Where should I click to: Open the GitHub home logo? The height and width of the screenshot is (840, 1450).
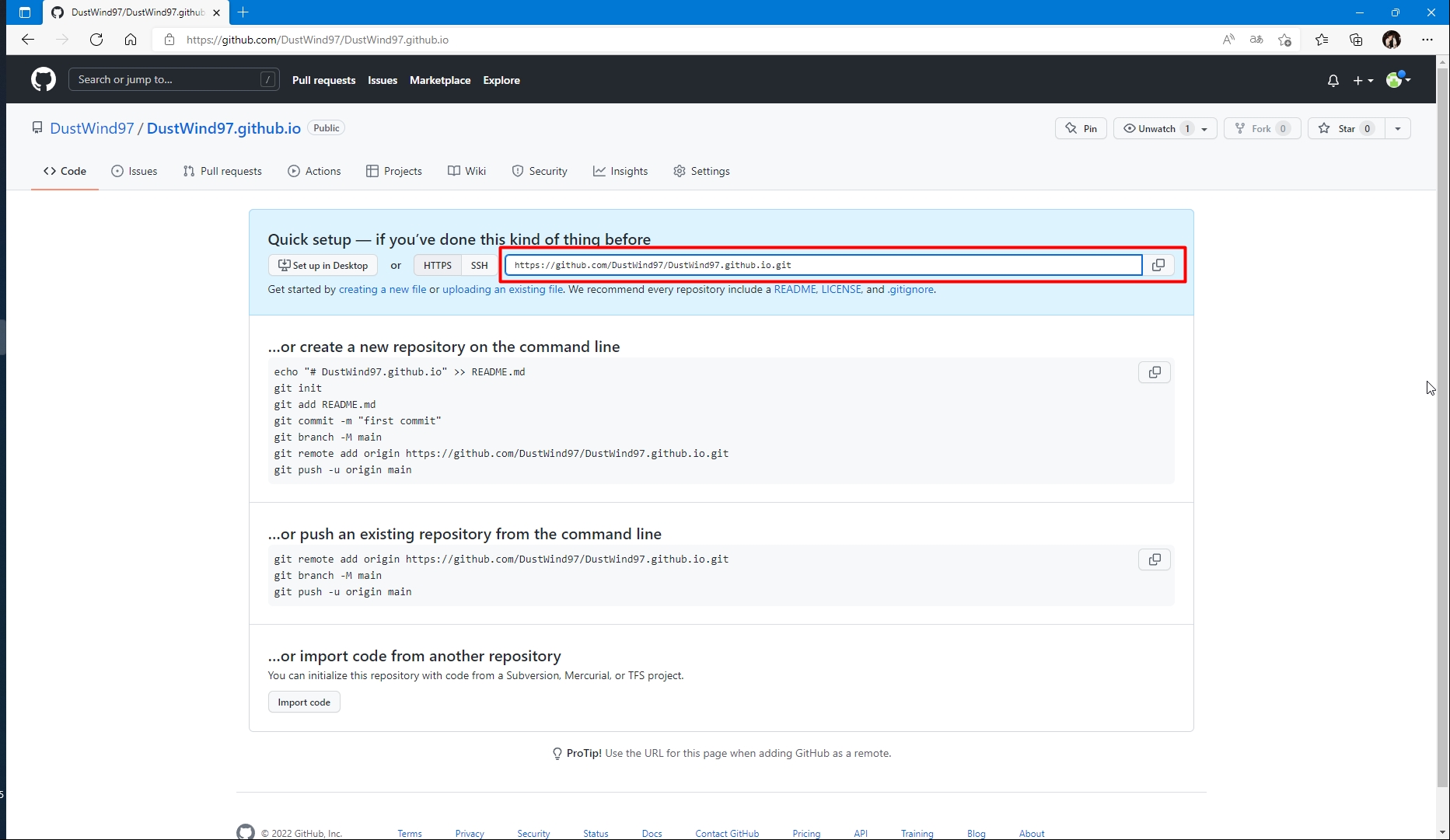coord(44,79)
